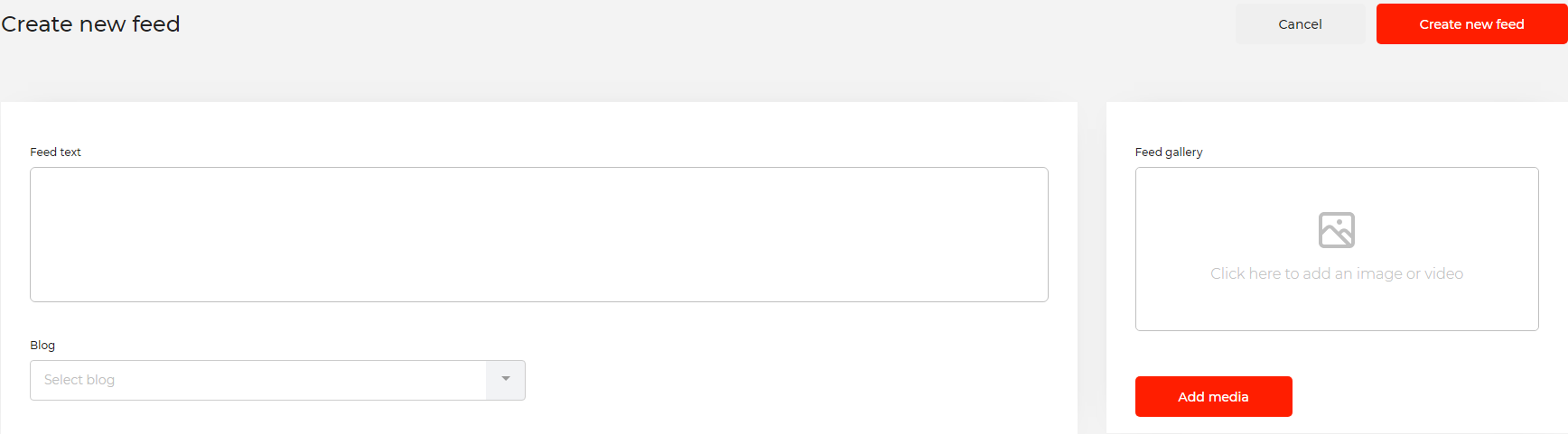The image size is (1568, 434).
Task: Click the word 'Cancel' in the header
Action: (x=1300, y=24)
